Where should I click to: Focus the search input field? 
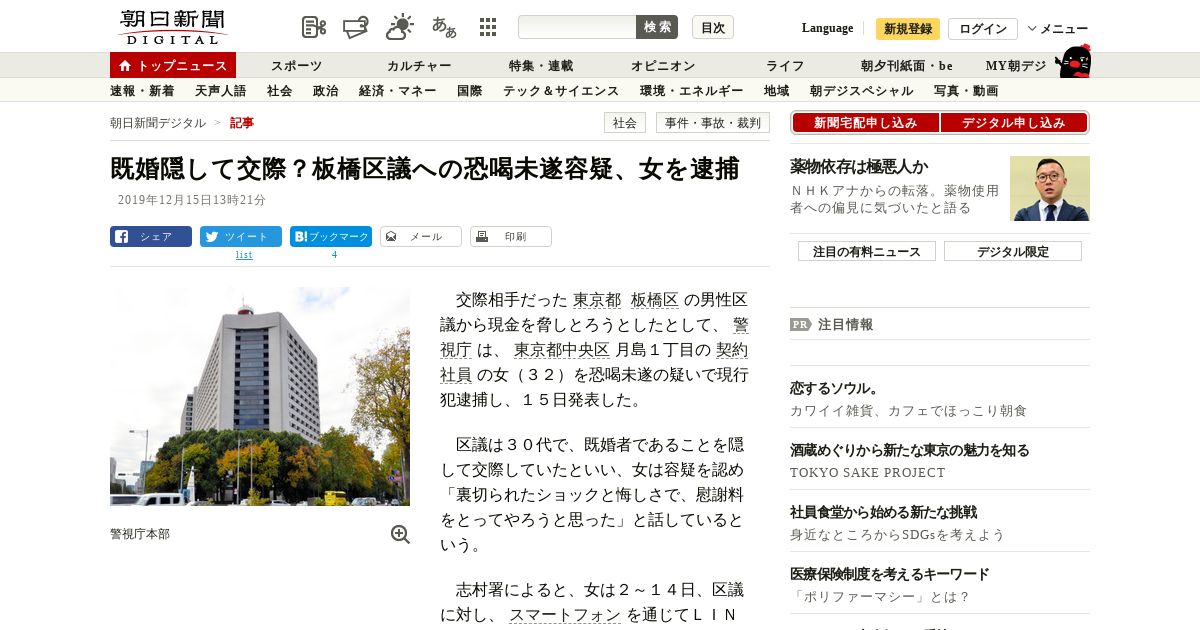(x=577, y=27)
